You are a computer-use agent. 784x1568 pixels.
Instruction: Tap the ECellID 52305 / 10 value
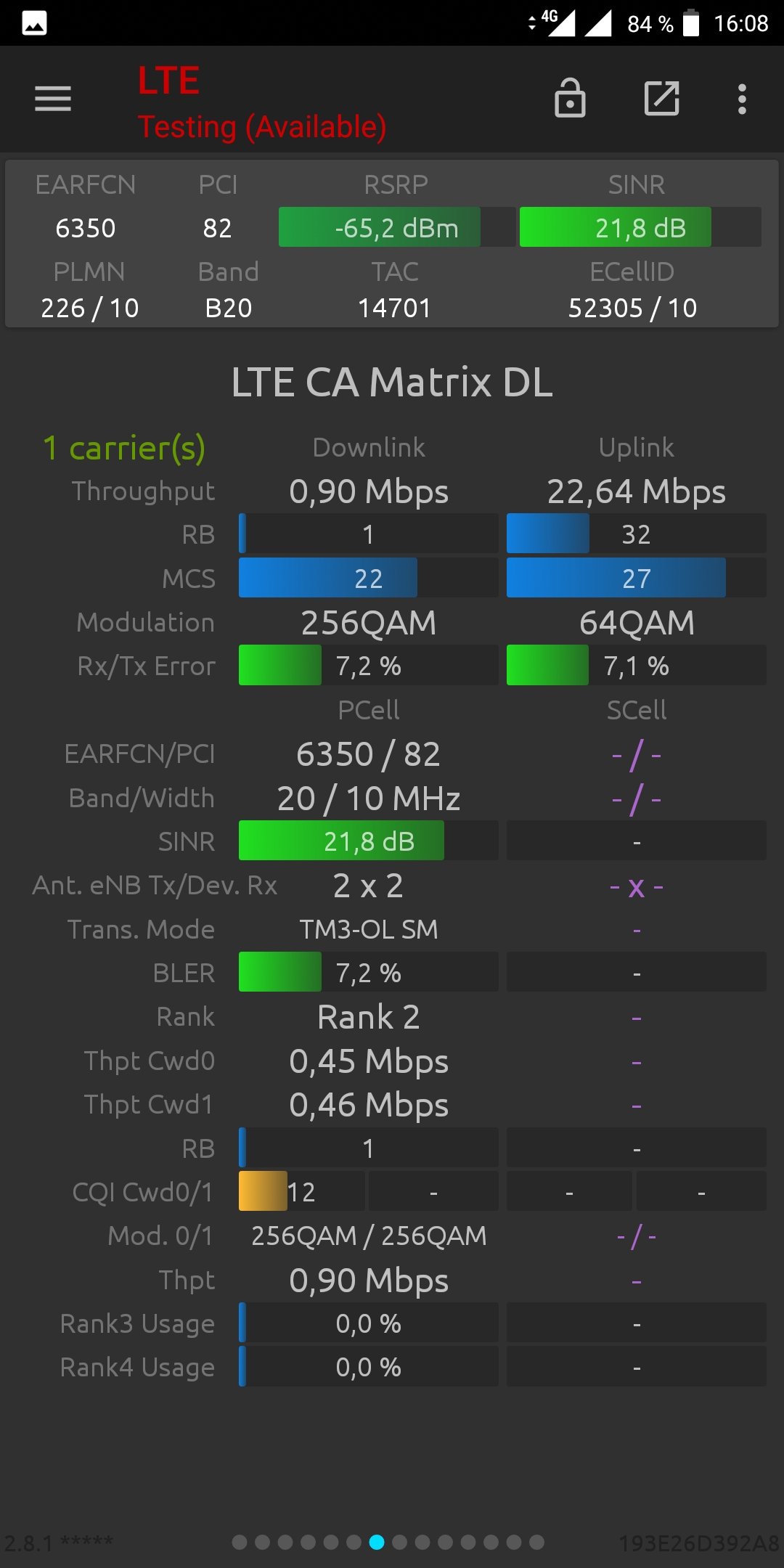coord(632,308)
